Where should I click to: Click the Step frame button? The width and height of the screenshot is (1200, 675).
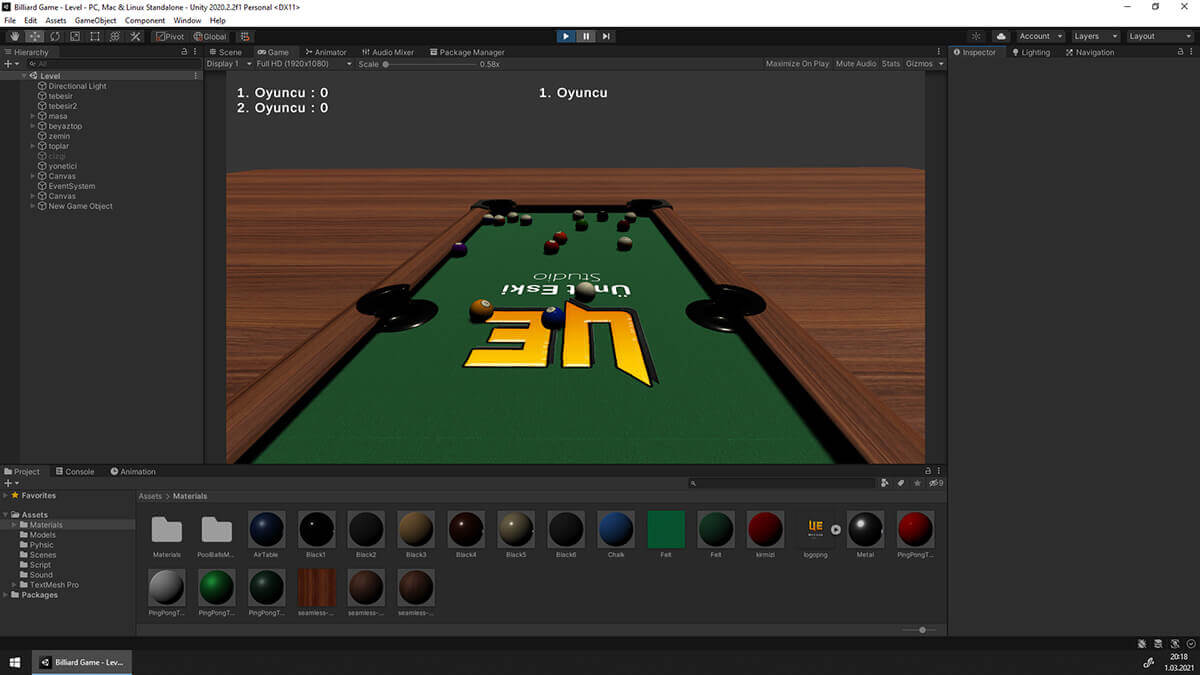click(x=606, y=36)
